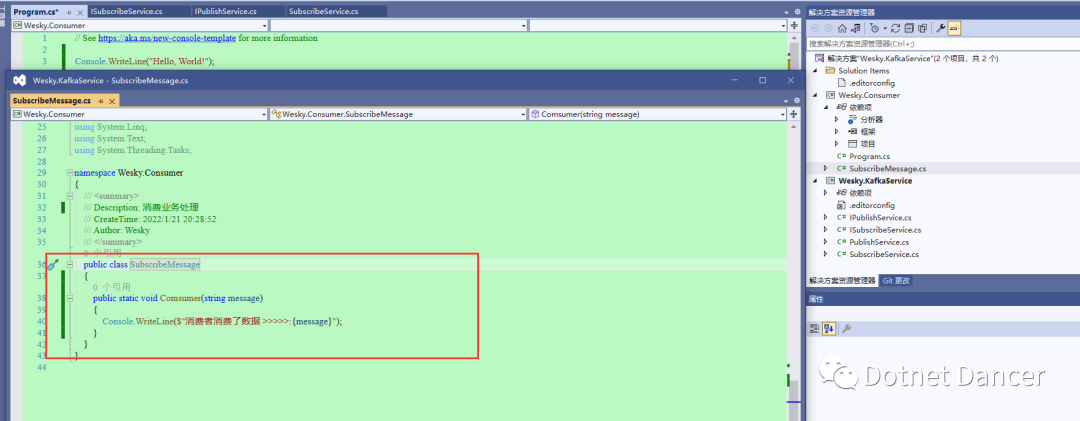This screenshot has width=1080, height=421.
Task: Click the Visual Studio logo in floating window title
Action: tap(19, 80)
